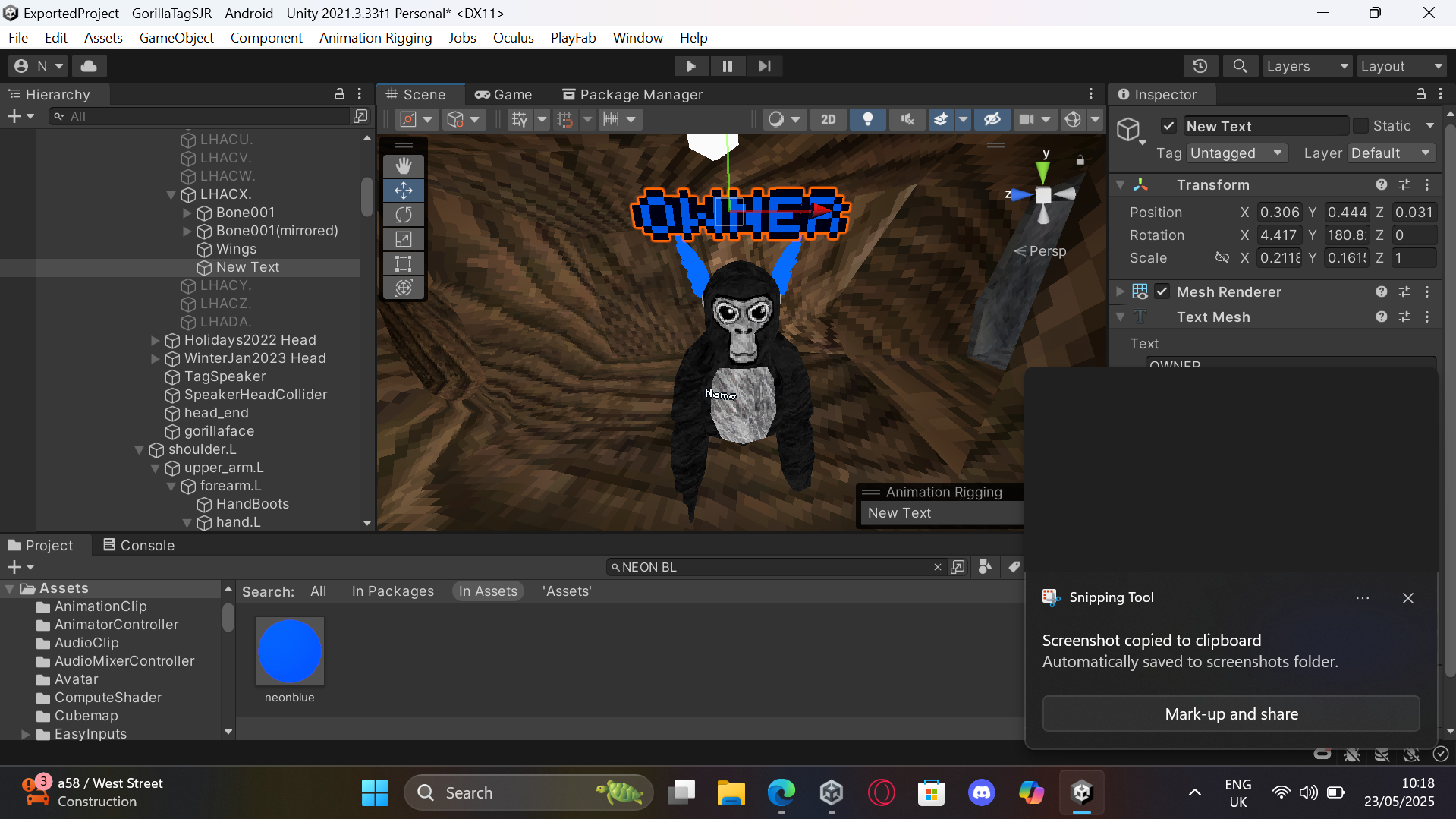This screenshot has height=819, width=1456.
Task: Click search by label icon in Project
Action: coord(1014,567)
